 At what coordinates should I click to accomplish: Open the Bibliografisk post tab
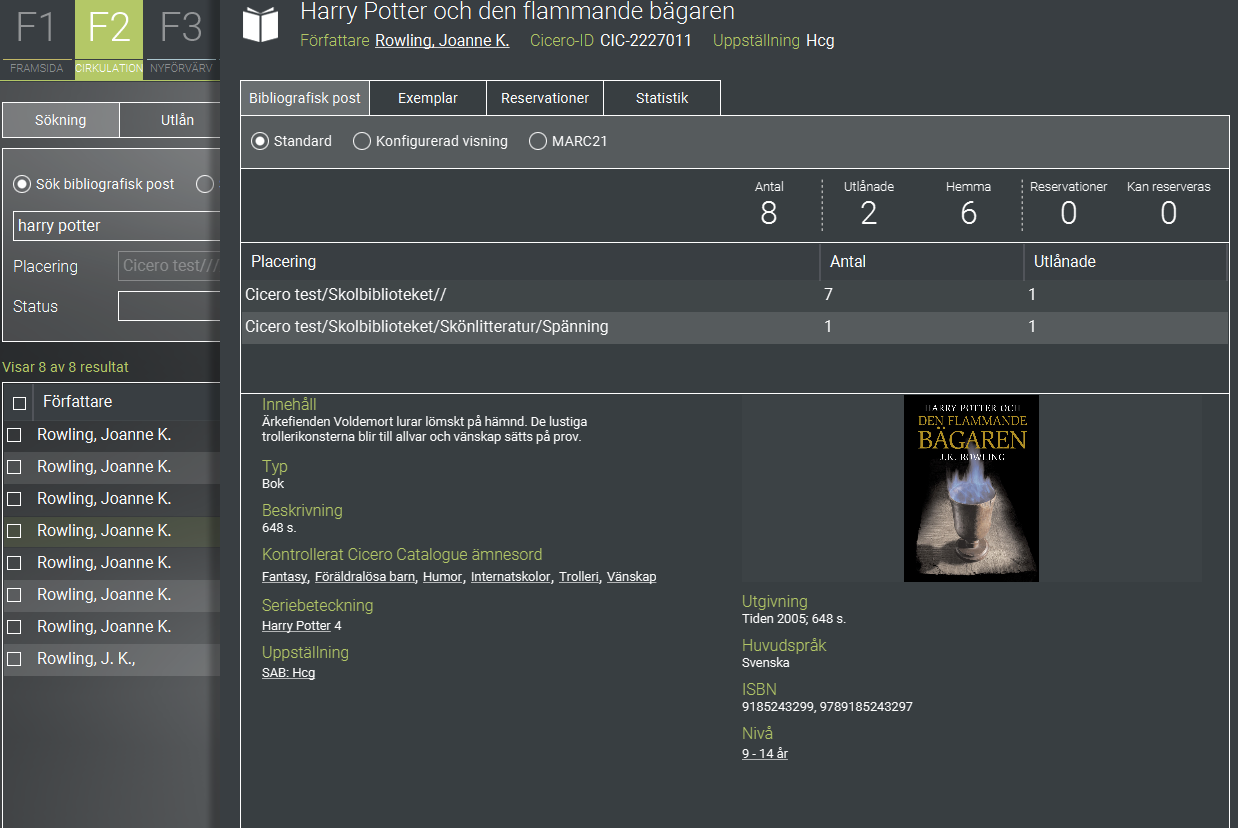[305, 98]
